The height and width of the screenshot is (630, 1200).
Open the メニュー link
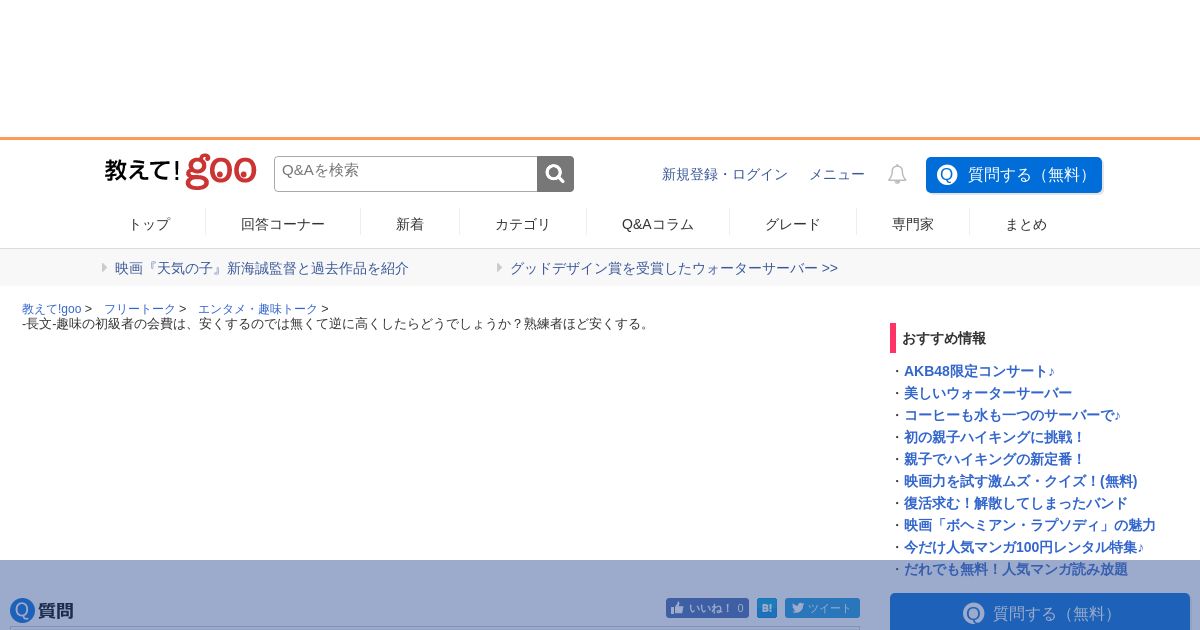(837, 174)
